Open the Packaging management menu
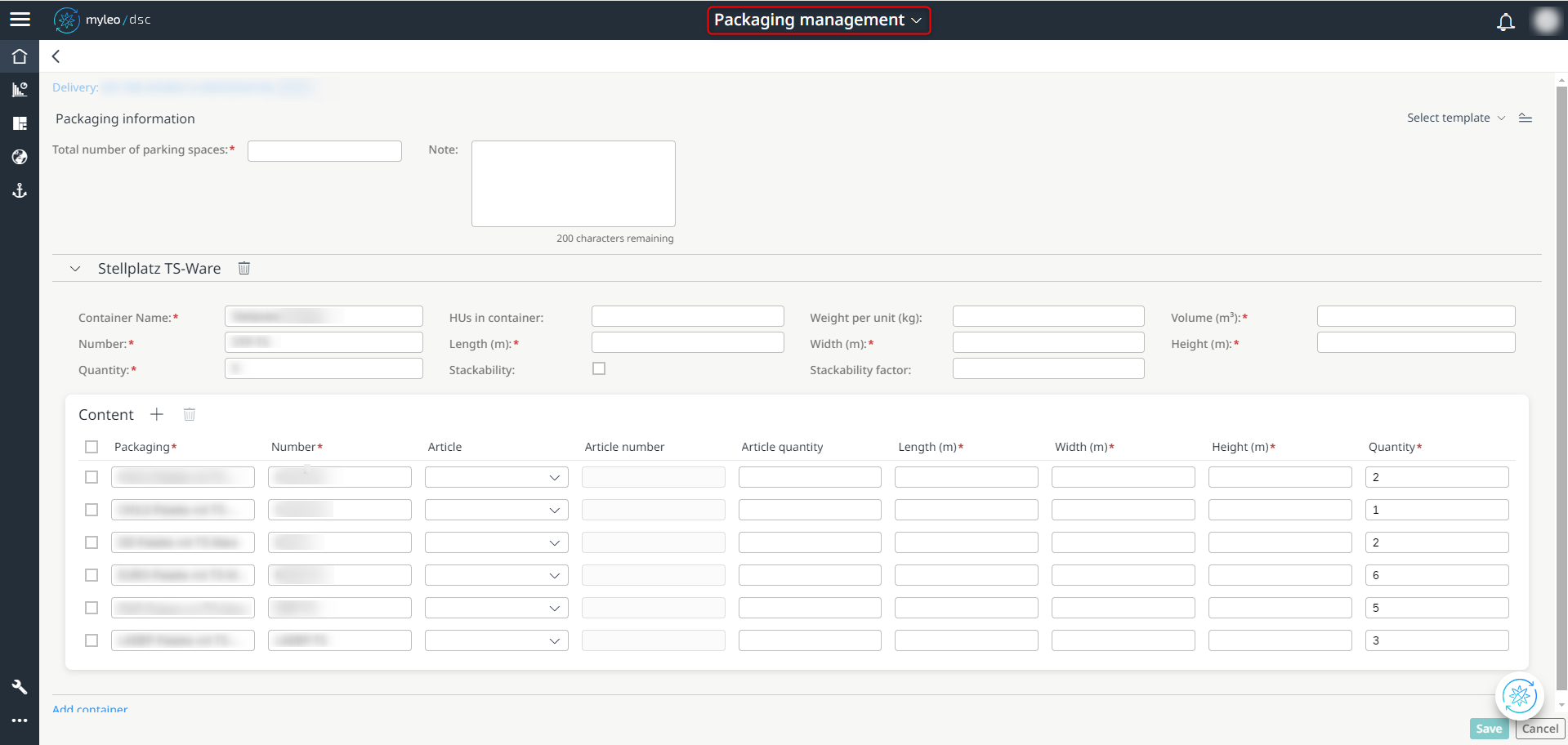This screenshot has height=745, width=1568. 818,20
